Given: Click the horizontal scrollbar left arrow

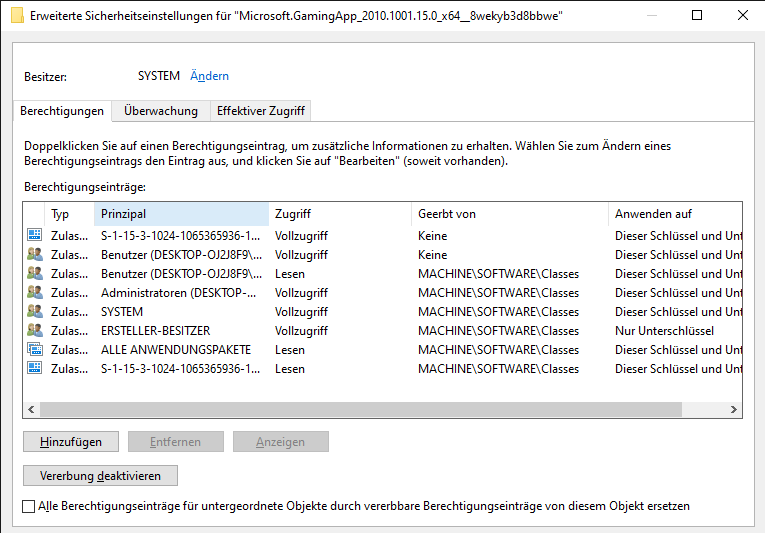Looking at the screenshot, I should tap(31, 410).
